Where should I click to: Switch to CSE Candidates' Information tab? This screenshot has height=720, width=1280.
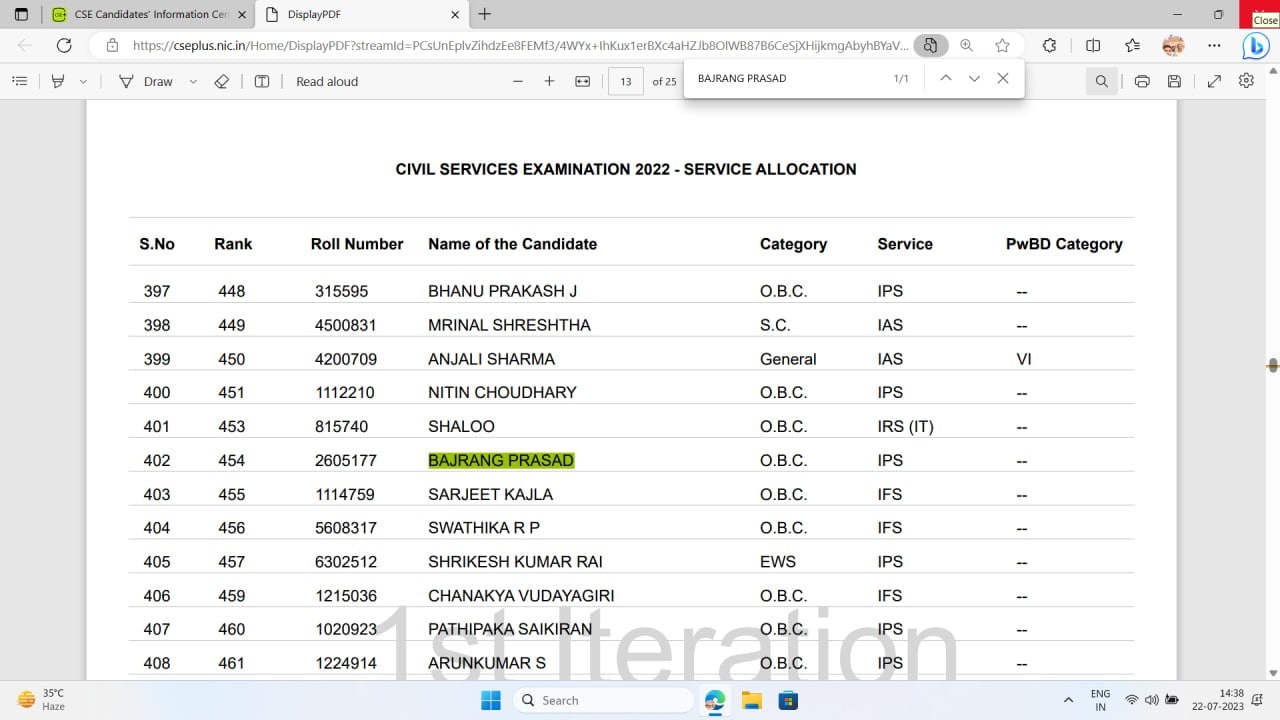pyautogui.click(x=149, y=14)
